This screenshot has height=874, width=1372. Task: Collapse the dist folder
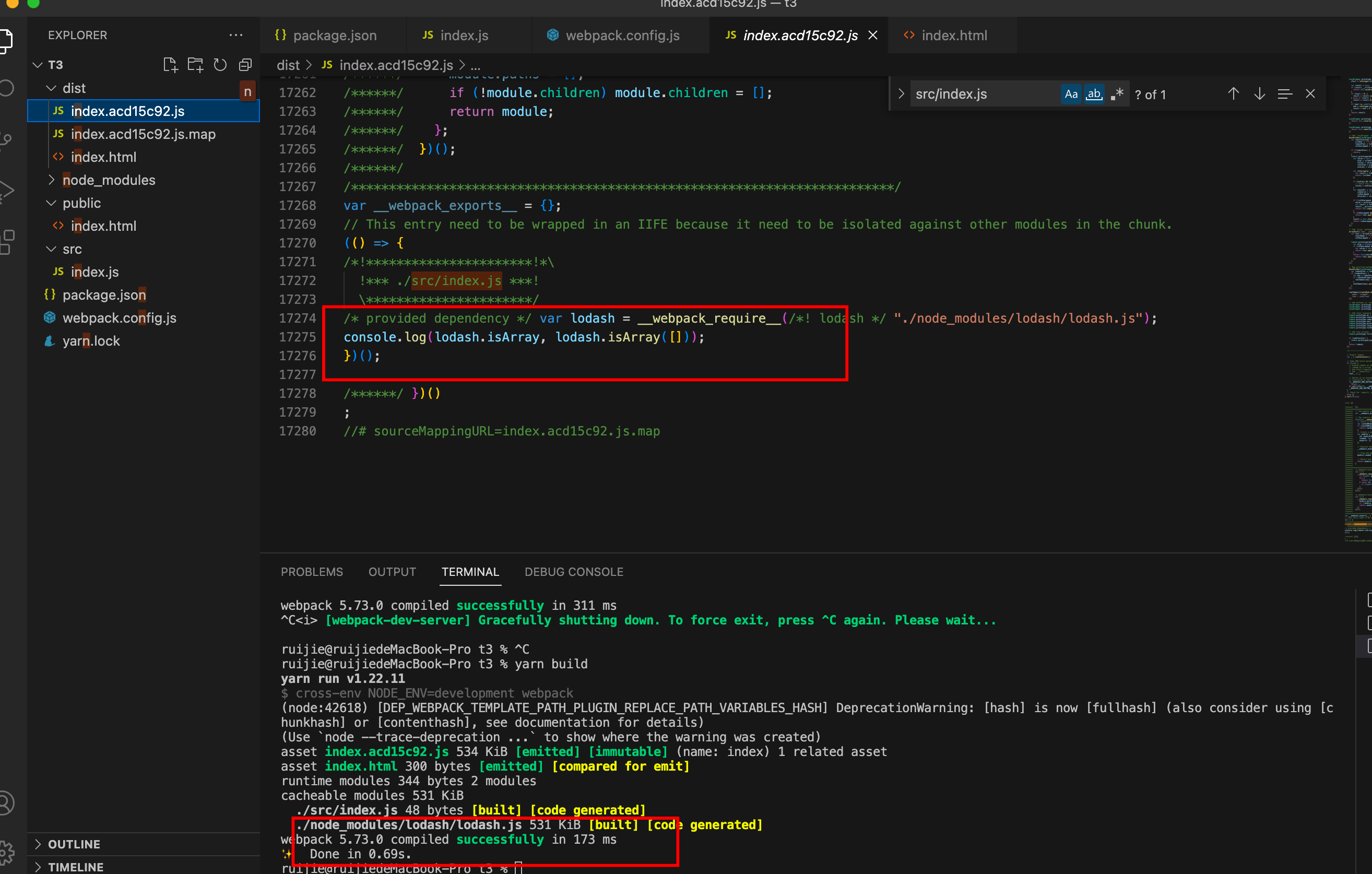click(51, 88)
